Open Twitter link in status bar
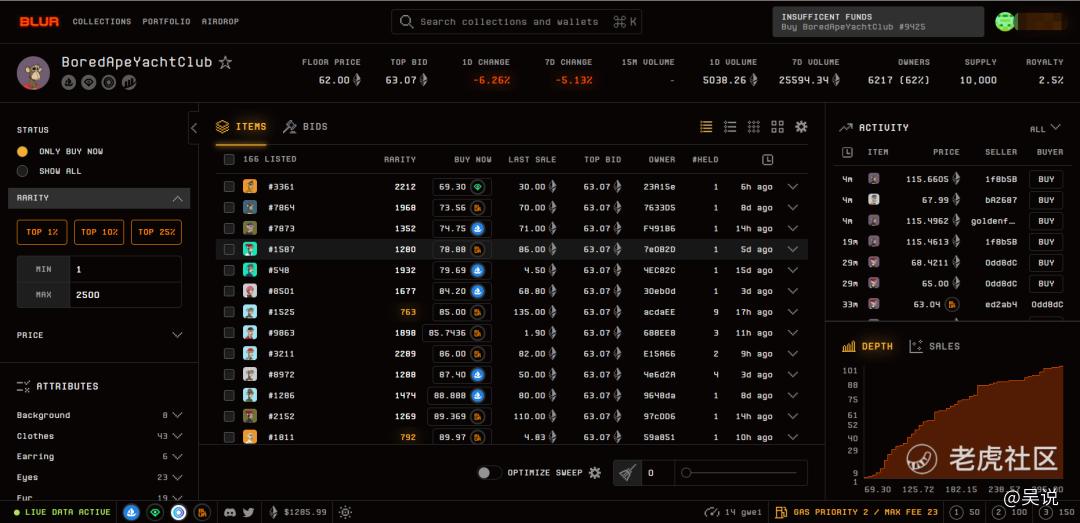The image size is (1080, 523). (x=249, y=512)
